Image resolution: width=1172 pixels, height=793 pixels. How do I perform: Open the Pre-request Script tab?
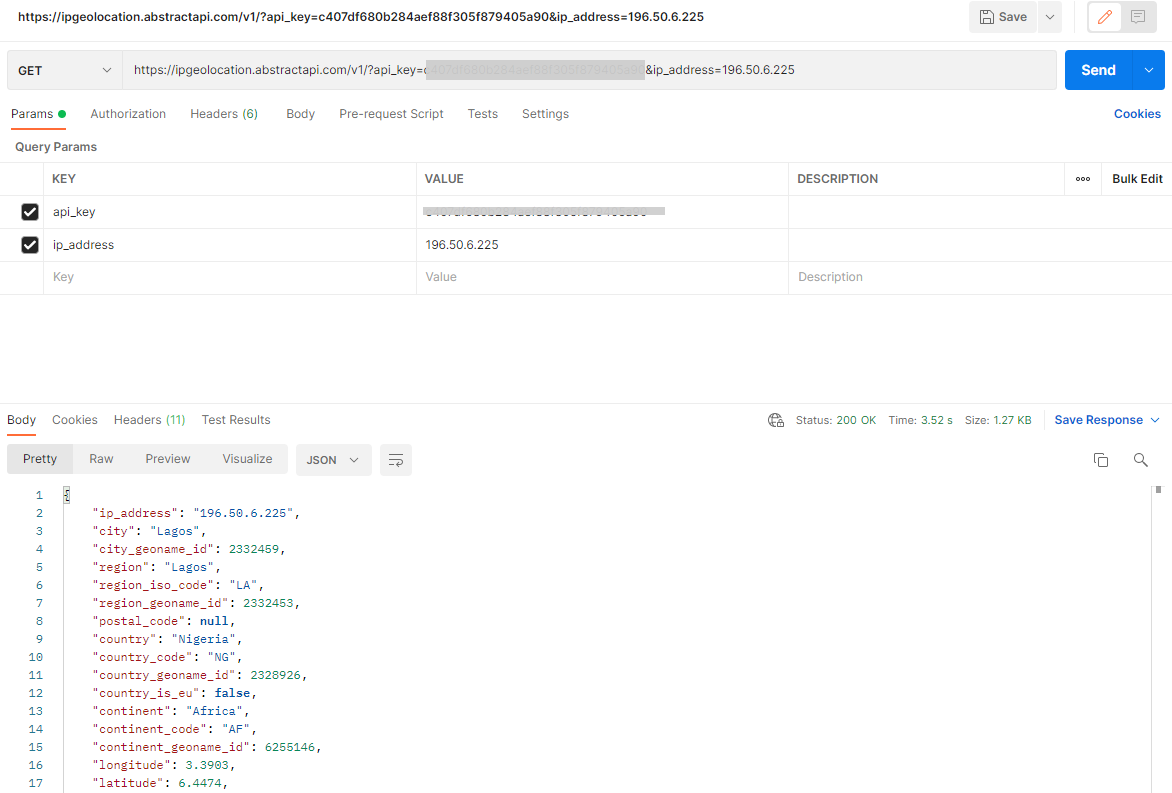click(x=391, y=114)
